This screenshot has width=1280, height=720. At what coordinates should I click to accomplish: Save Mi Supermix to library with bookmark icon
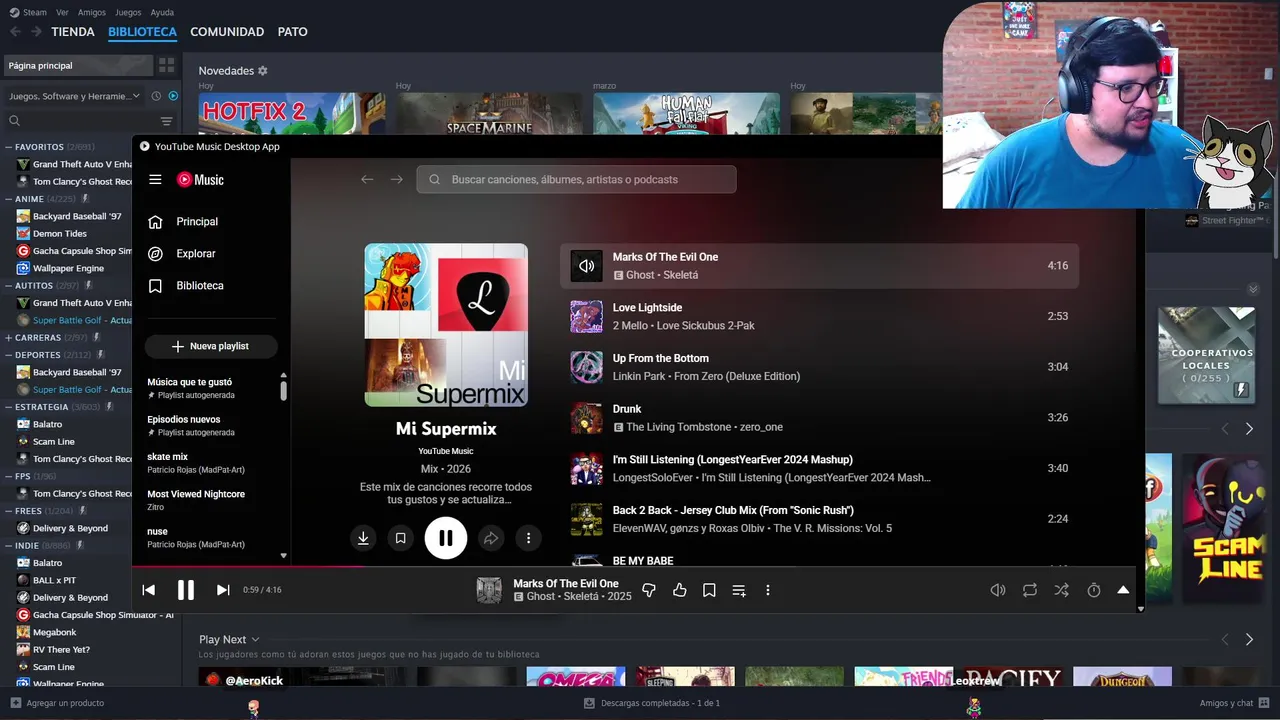click(x=400, y=538)
